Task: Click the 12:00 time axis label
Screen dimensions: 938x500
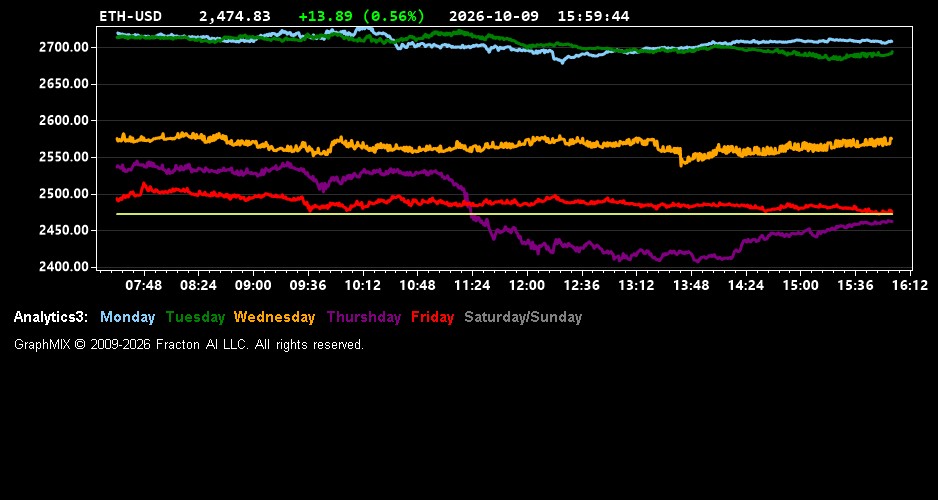Action: [x=527, y=286]
